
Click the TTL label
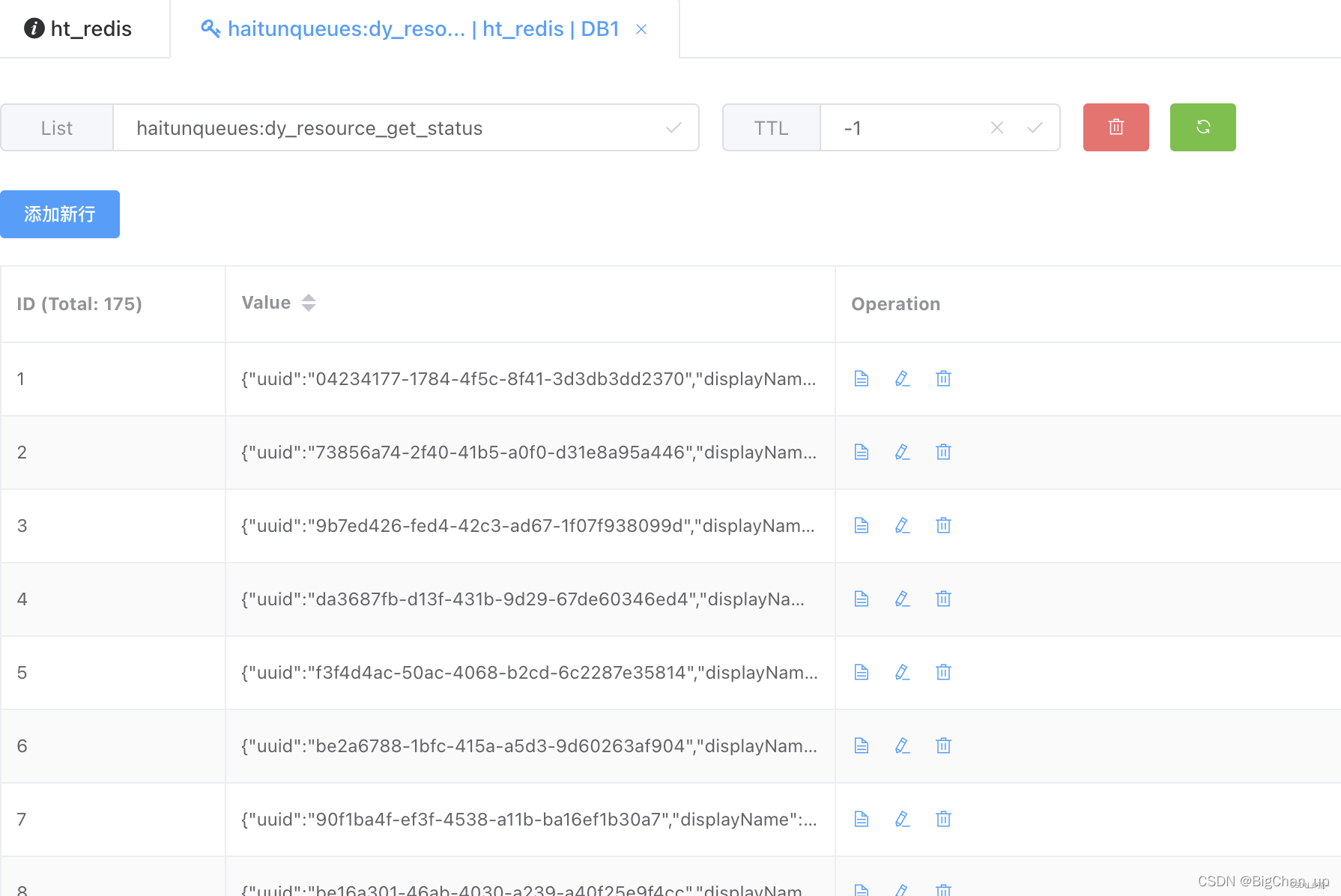[772, 128]
